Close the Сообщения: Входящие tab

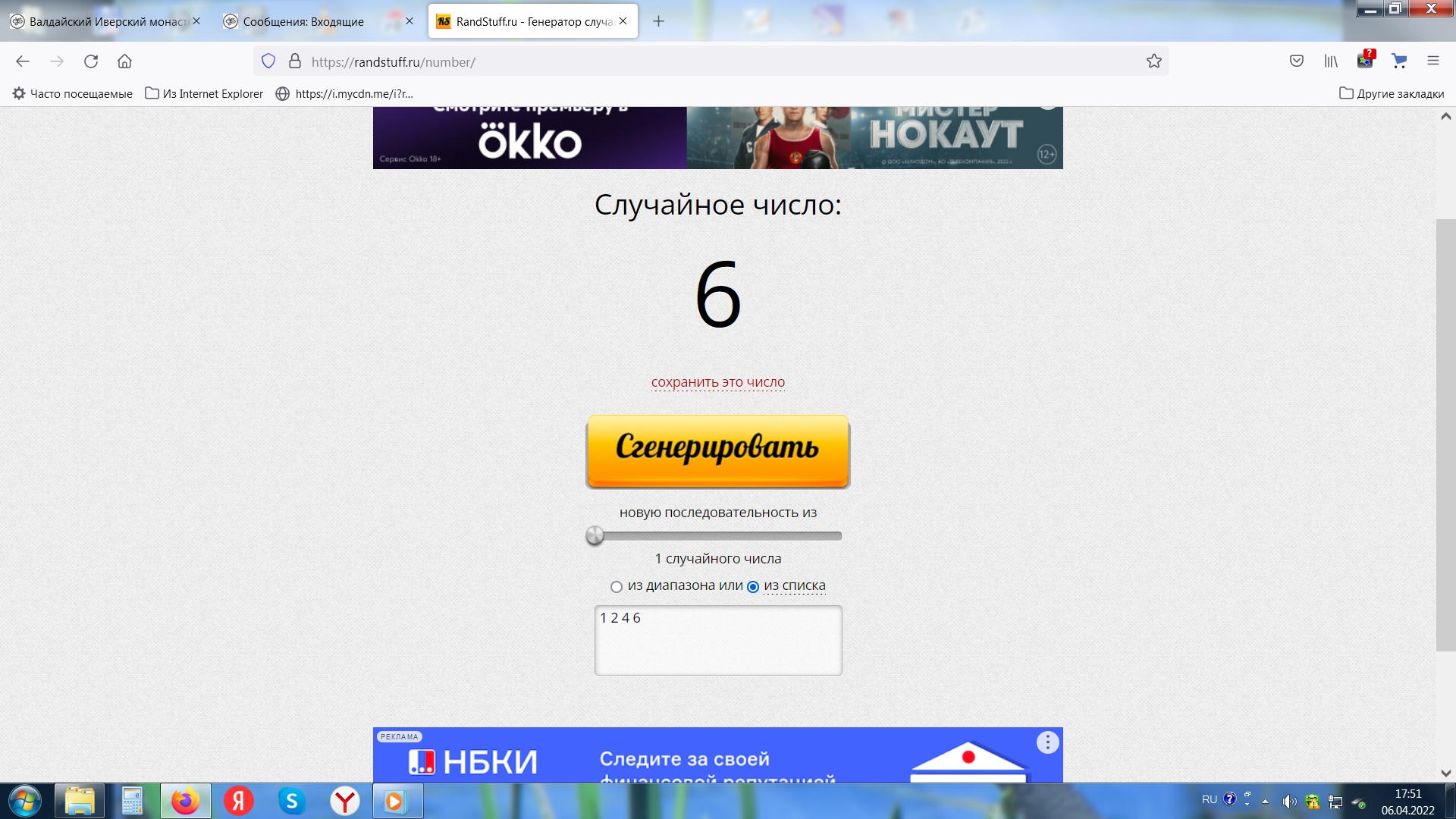tap(409, 21)
